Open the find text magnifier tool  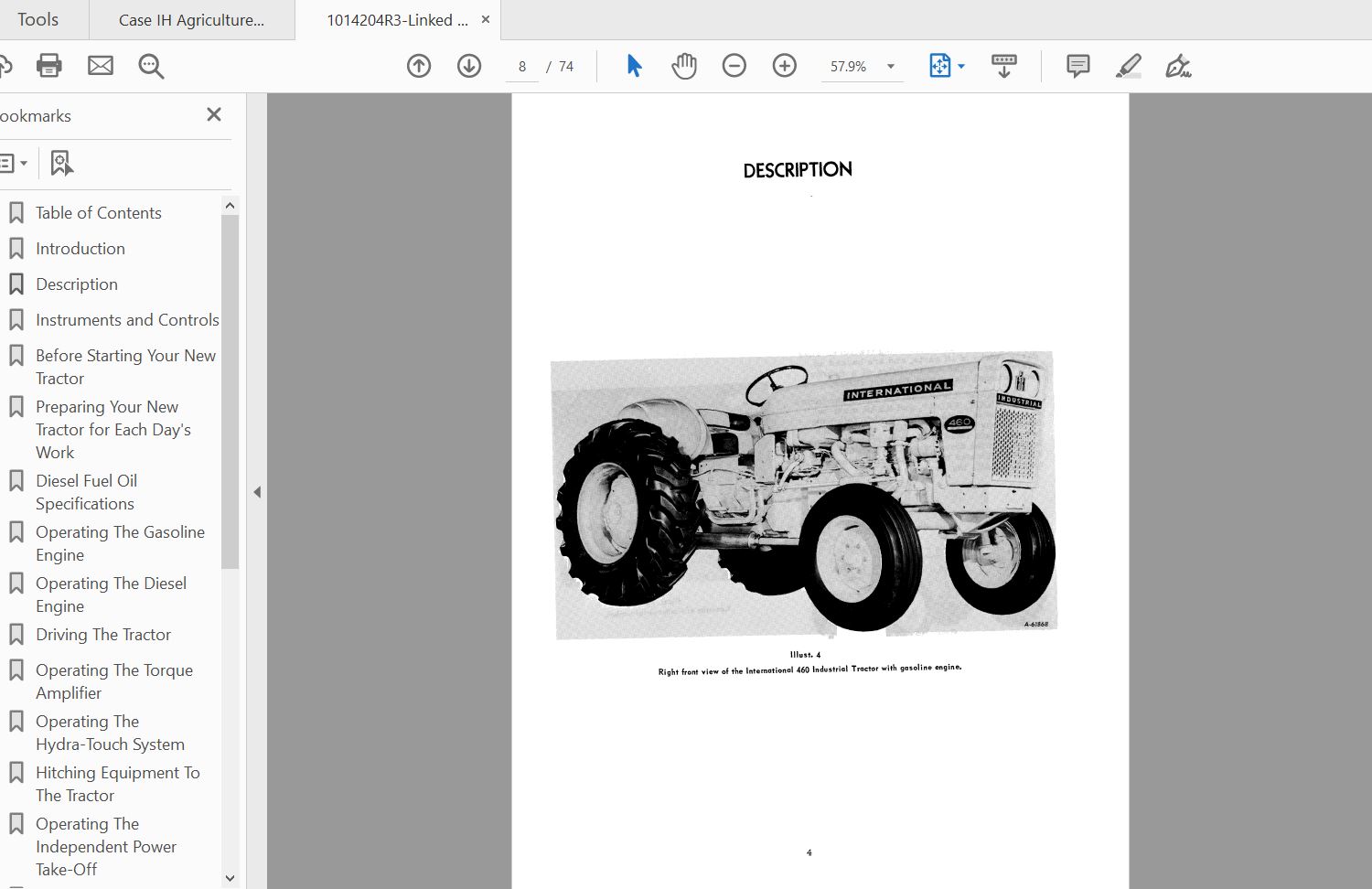(151, 66)
